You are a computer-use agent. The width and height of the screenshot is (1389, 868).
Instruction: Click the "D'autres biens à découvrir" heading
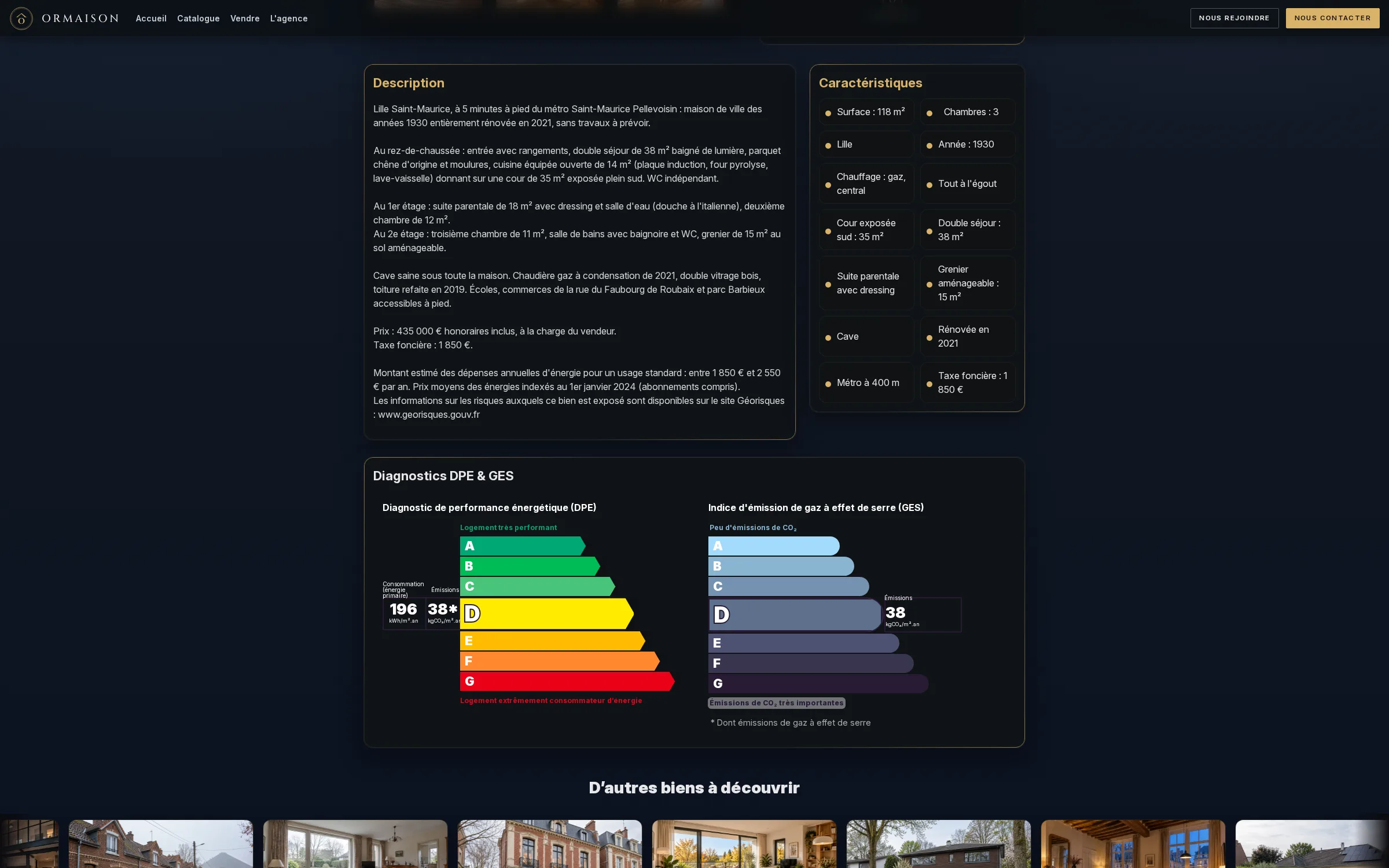click(694, 788)
